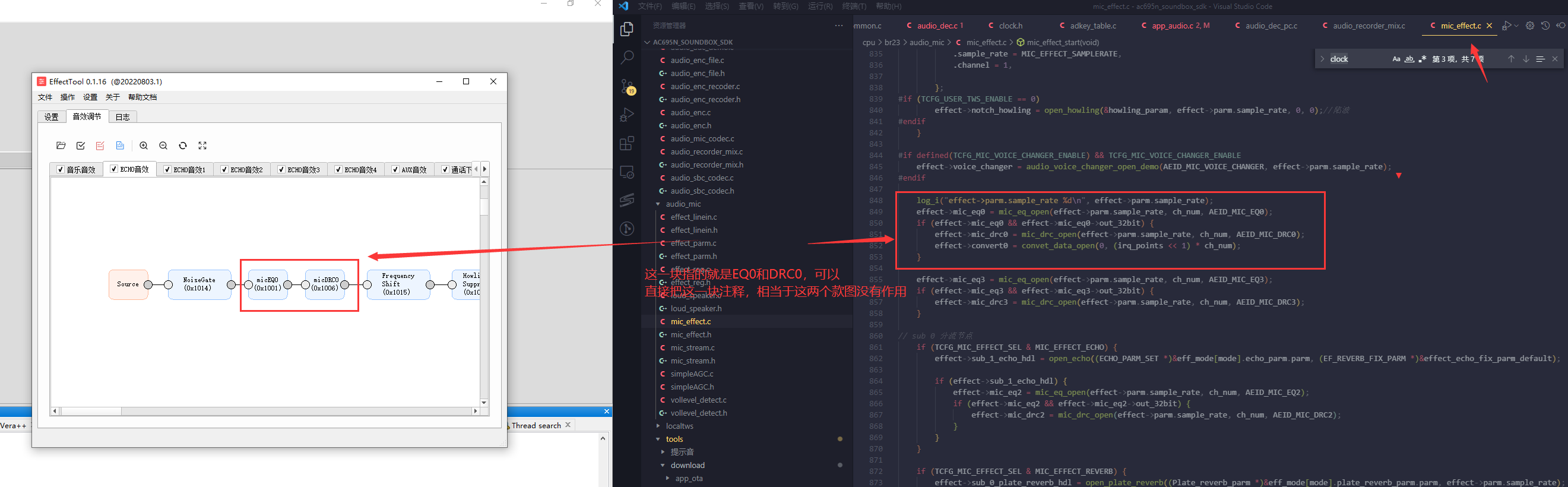Screen dimensions: 1568x487
Task: Zoom in on the EffectTool graph
Action: tap(144, 146)
